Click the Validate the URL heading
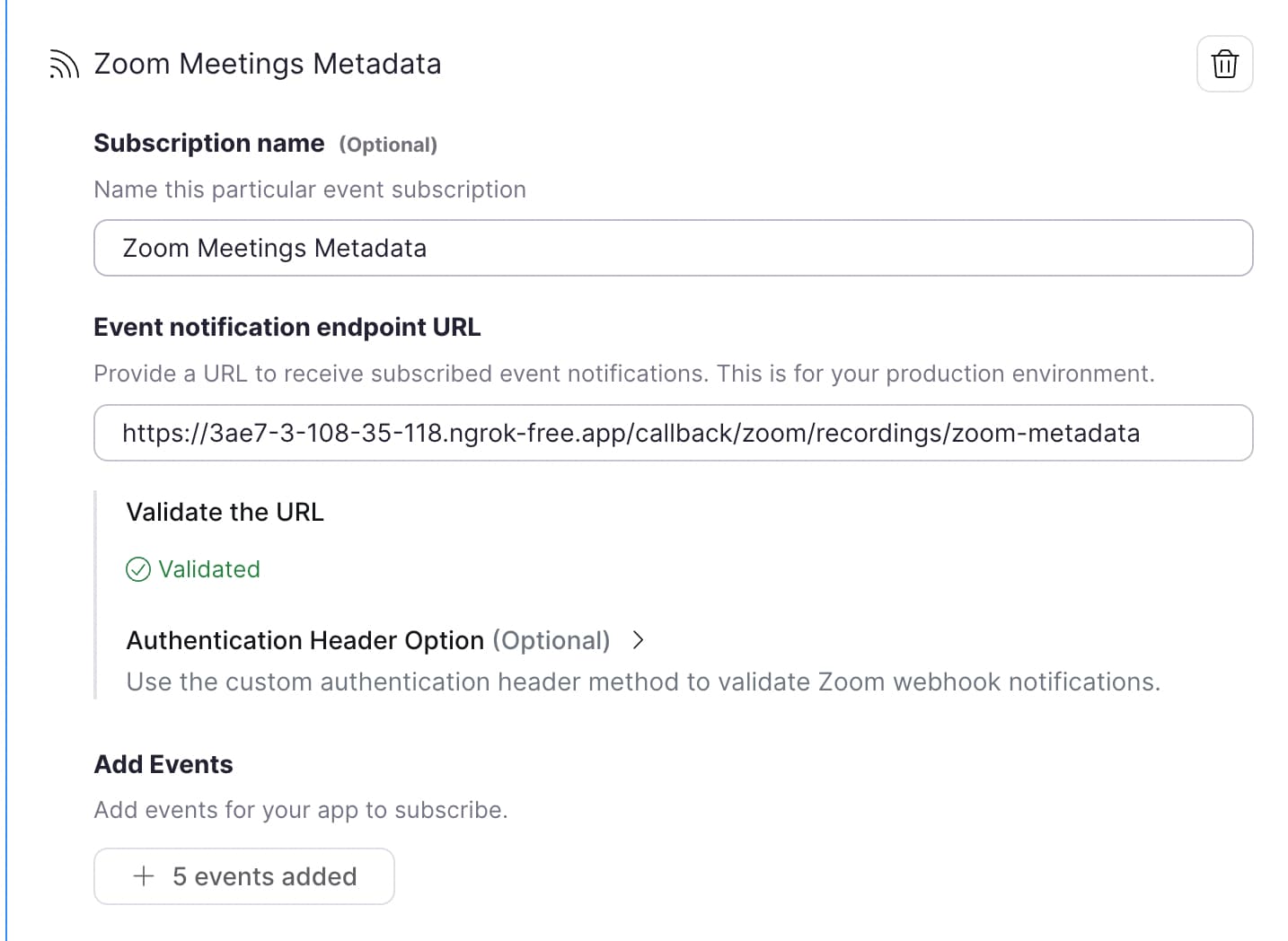The width and height of the screenshot is (1288, 941). click(225, 512)
